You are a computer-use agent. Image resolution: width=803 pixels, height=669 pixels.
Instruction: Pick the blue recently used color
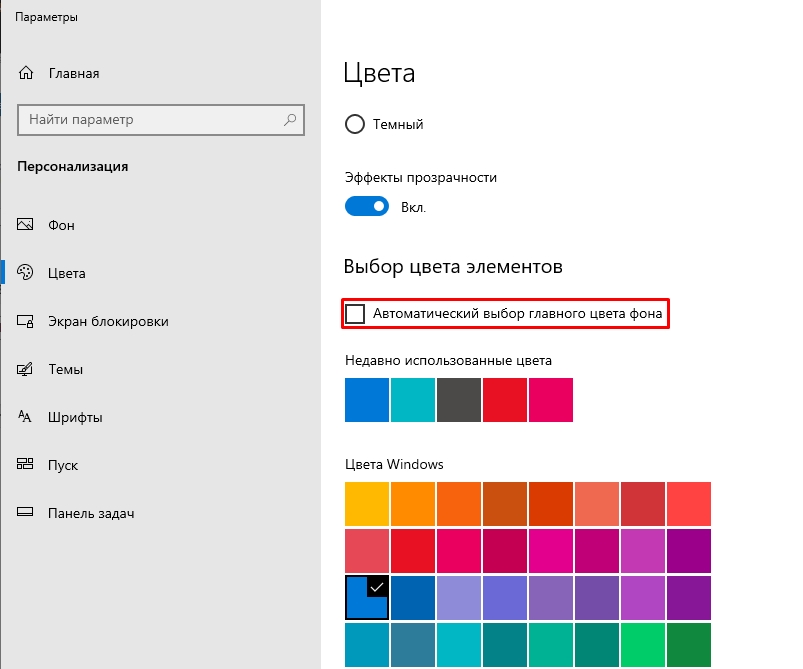(x=367, y=400)
